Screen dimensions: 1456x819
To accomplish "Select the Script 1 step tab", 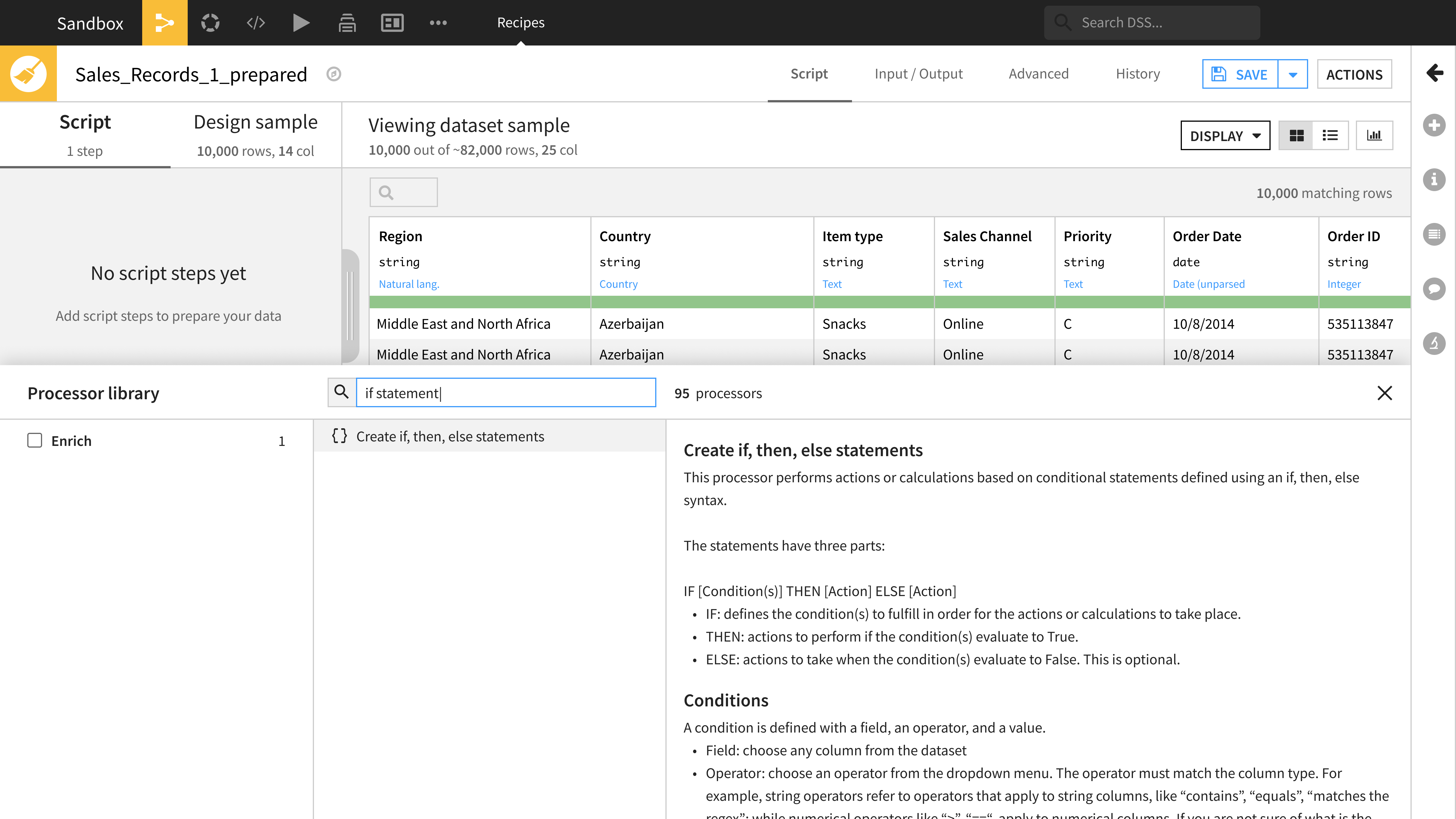I will click(x=85, y=135).
